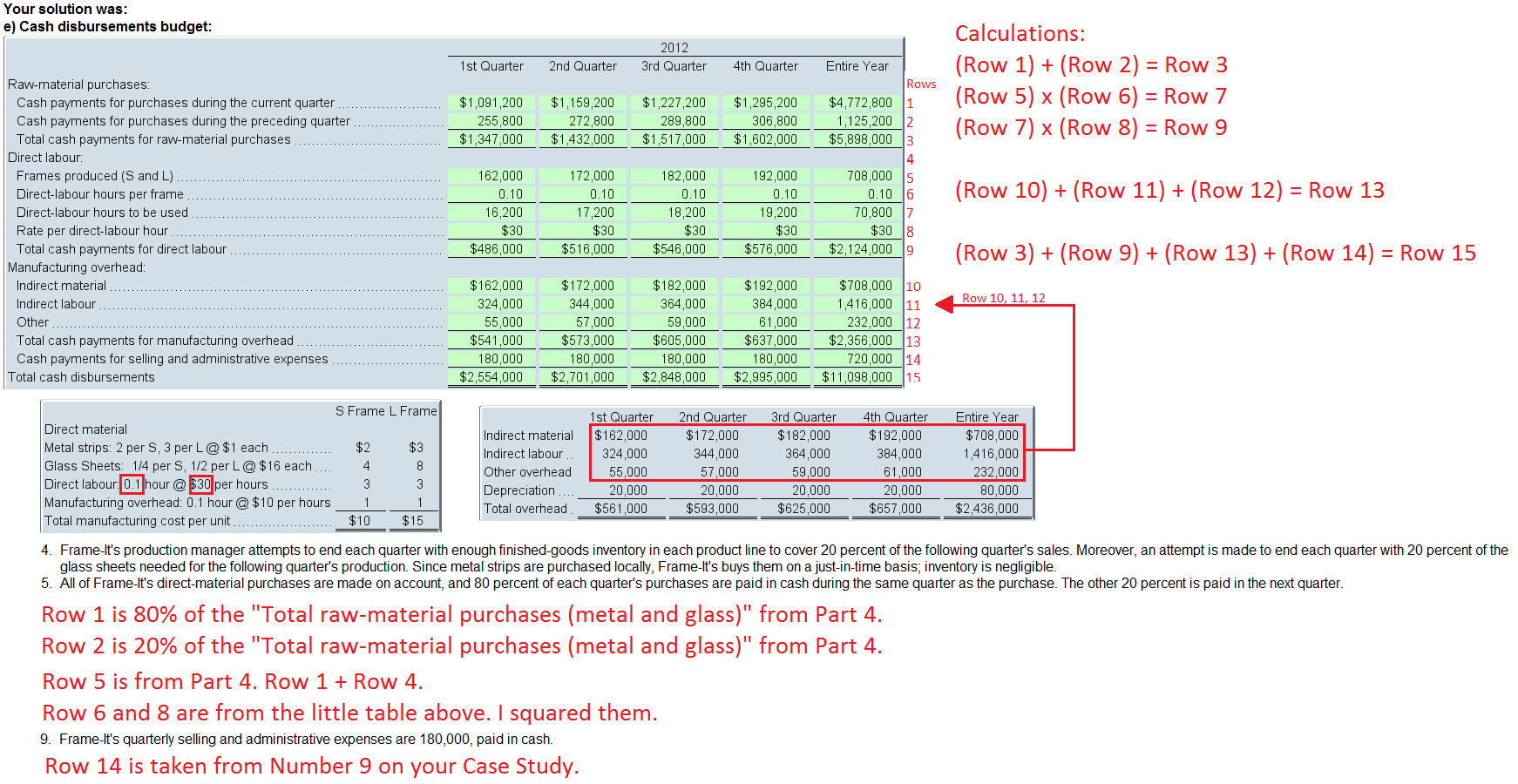Viewport: 1518px width, 784px height.
Task: Click the "Row 14 is taken from Number 9" note
Action: tap(311, 767)
